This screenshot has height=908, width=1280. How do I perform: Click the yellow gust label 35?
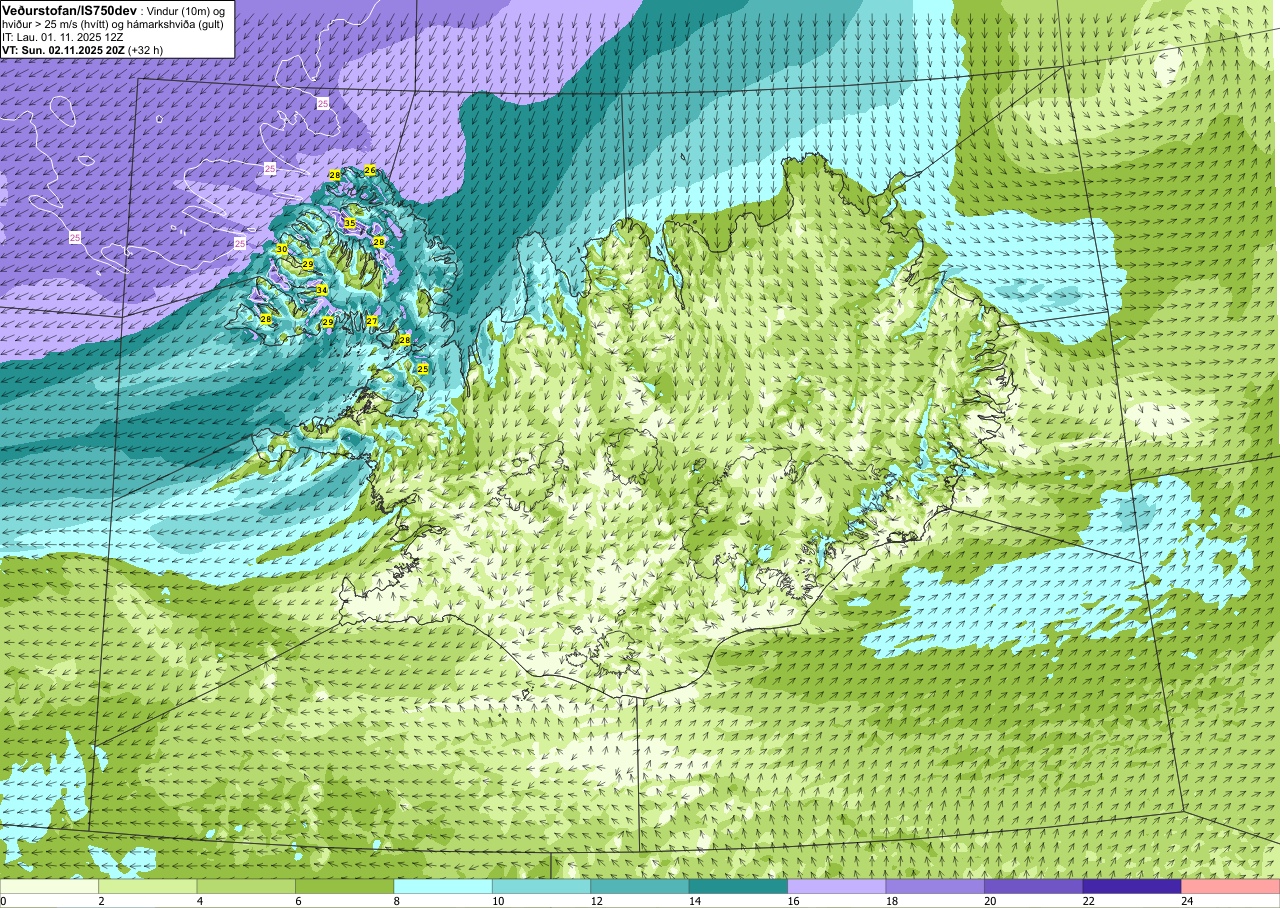(x=350, y=223)
